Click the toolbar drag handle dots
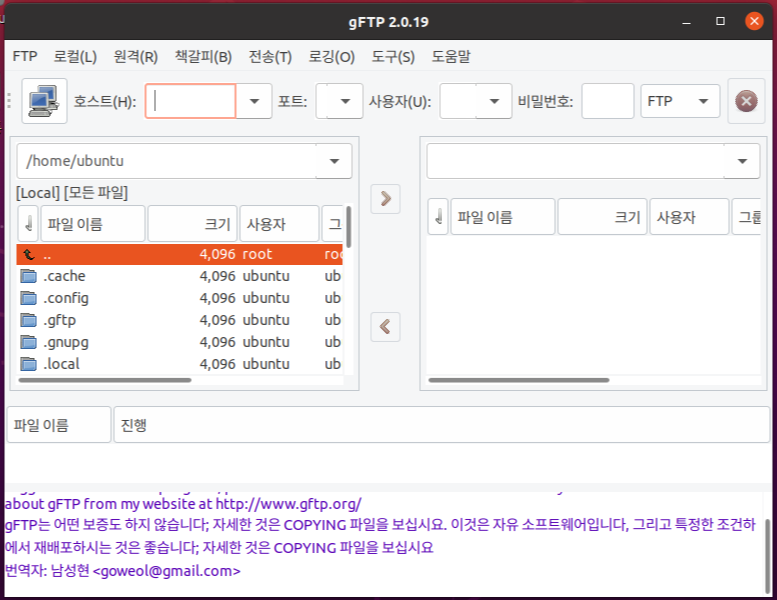 point(9,101)
